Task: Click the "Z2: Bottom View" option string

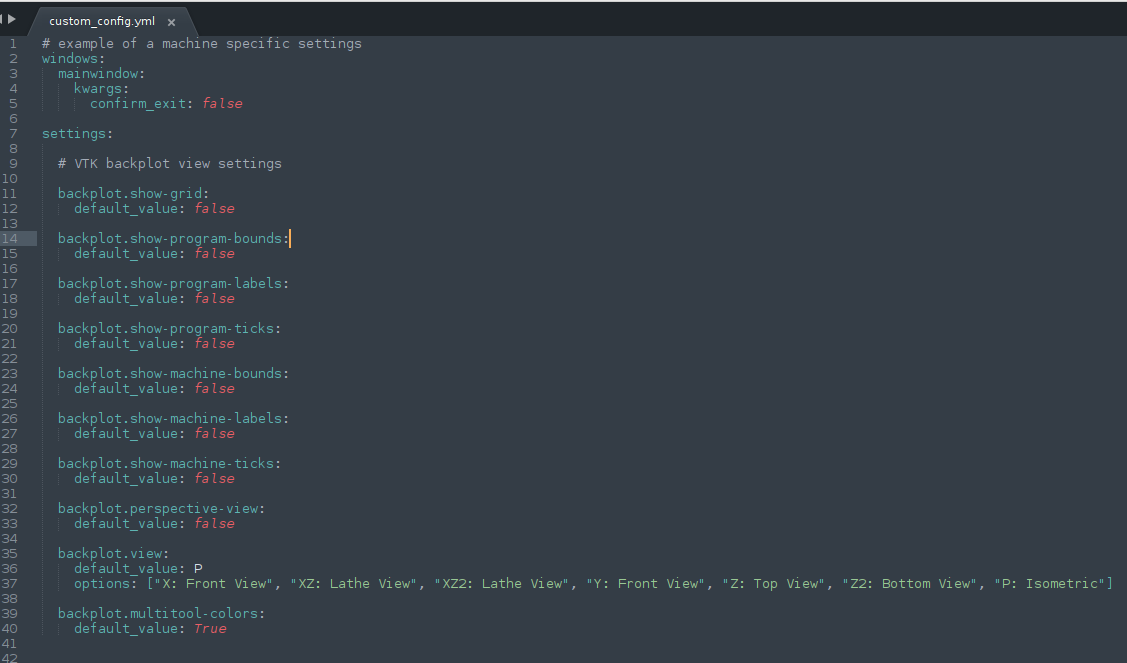Action: [910, 584]
